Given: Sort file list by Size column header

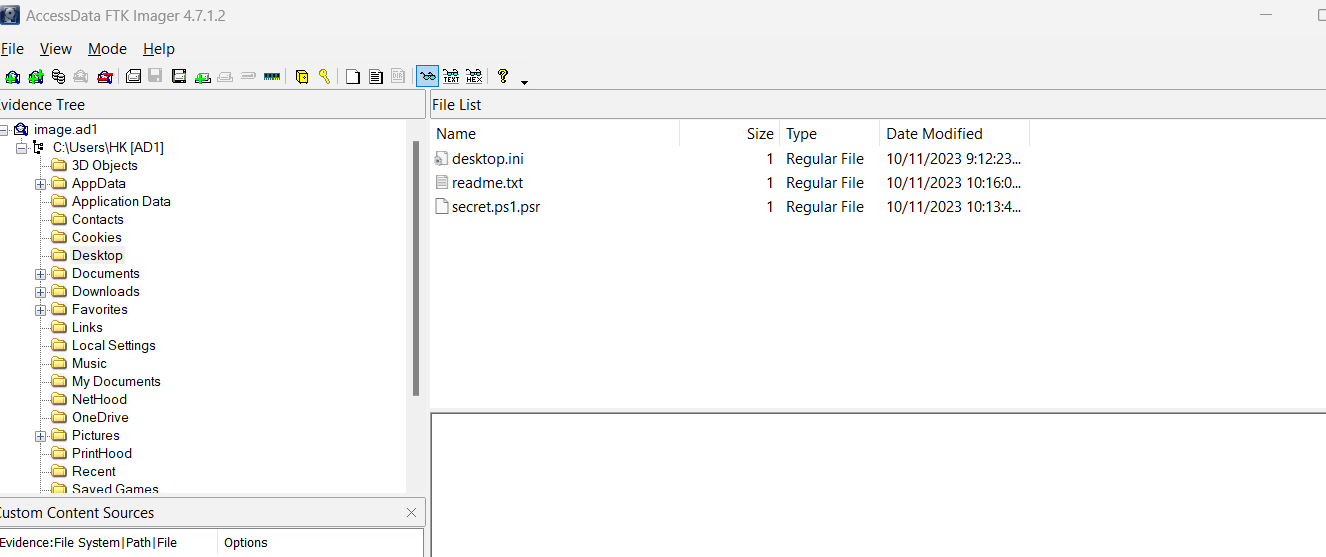Looking at the screenshot, I should [x=730, y=134].
